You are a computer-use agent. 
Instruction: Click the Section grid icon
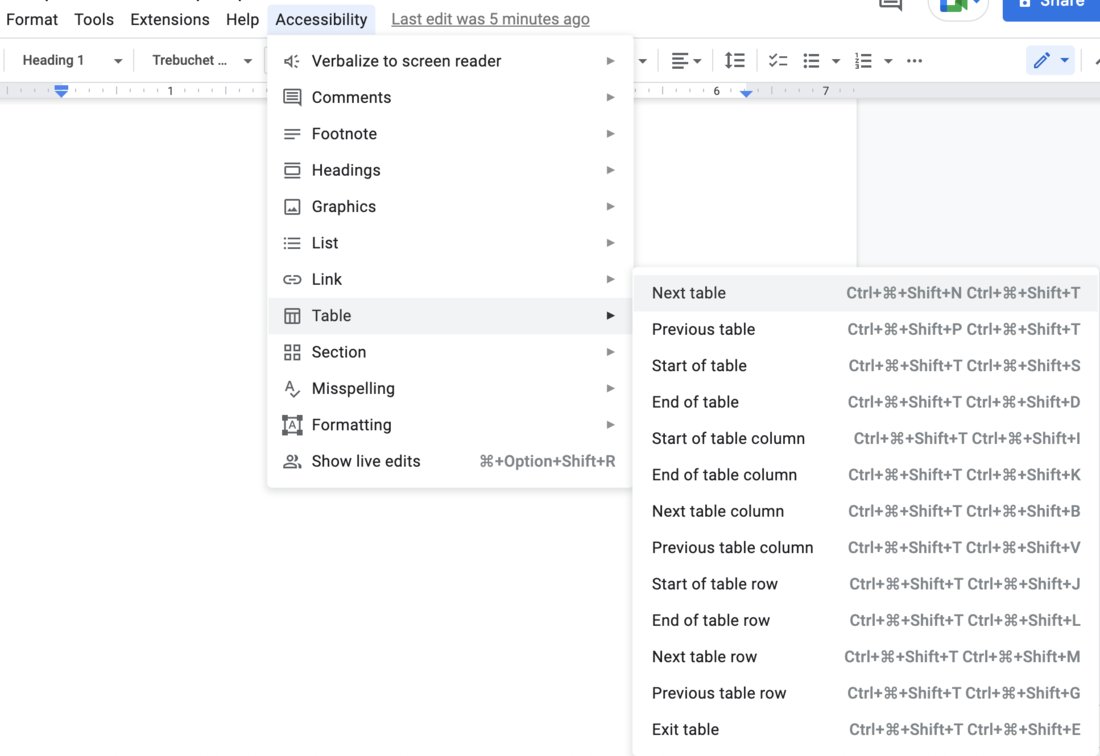(292, 353)
